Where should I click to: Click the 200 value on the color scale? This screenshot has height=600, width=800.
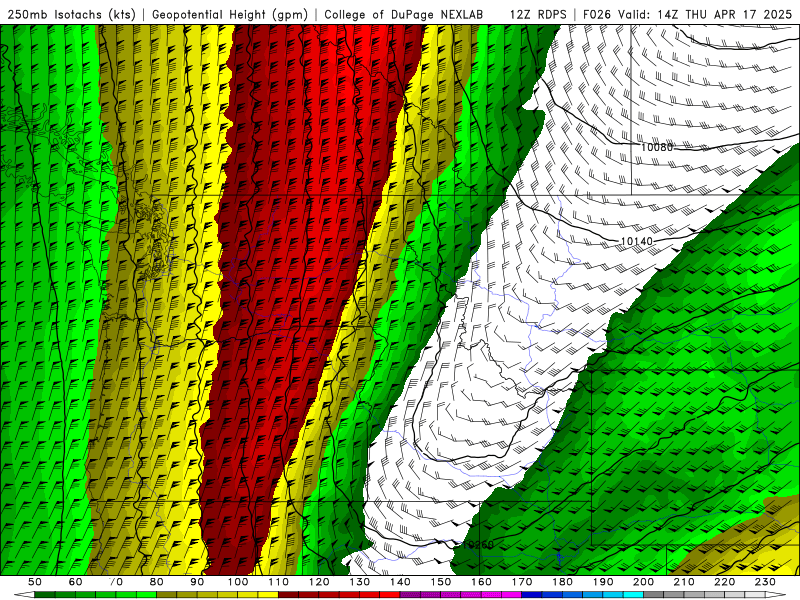644,582
